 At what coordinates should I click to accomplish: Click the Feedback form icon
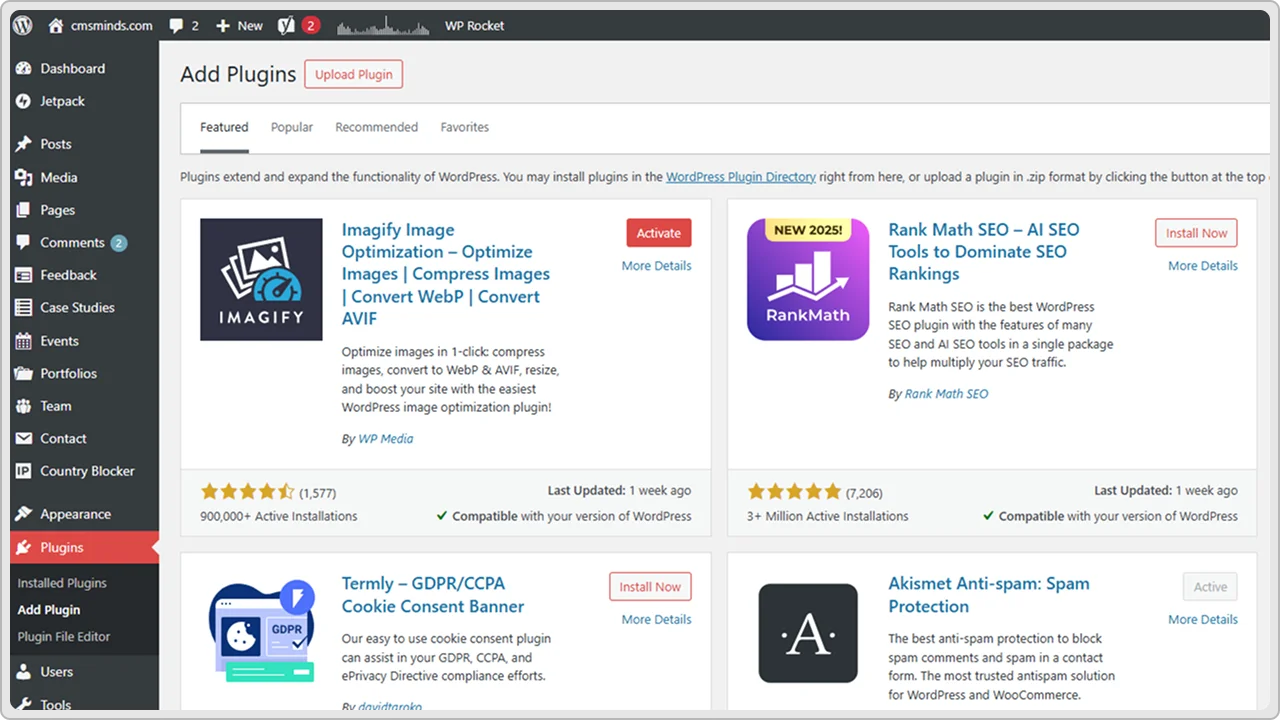click(24, 275)
